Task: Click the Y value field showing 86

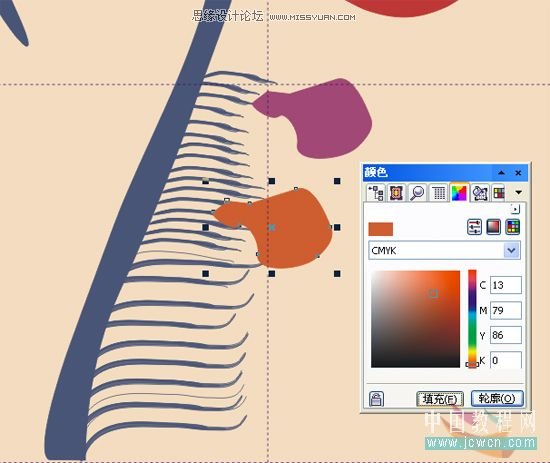Action: [x=505, y=335]
